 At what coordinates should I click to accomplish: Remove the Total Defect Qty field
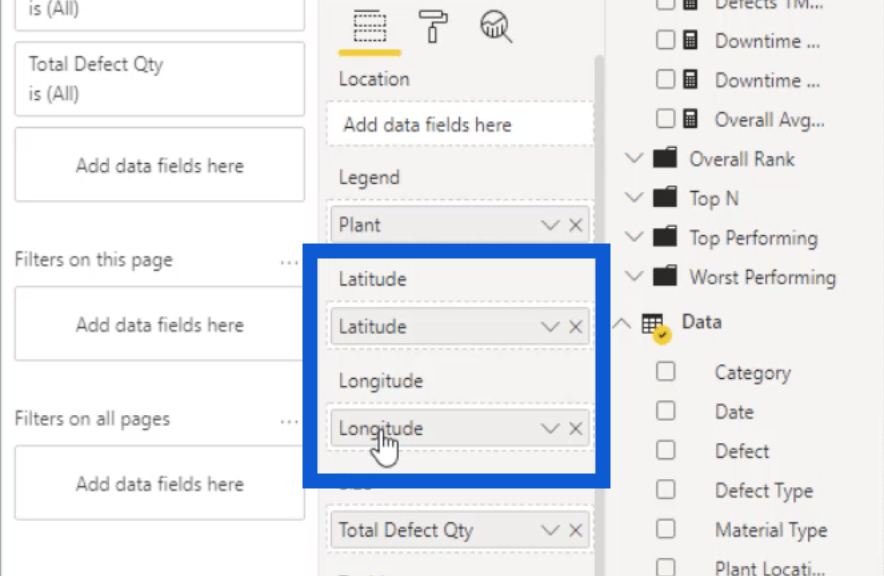coord(576,530)
